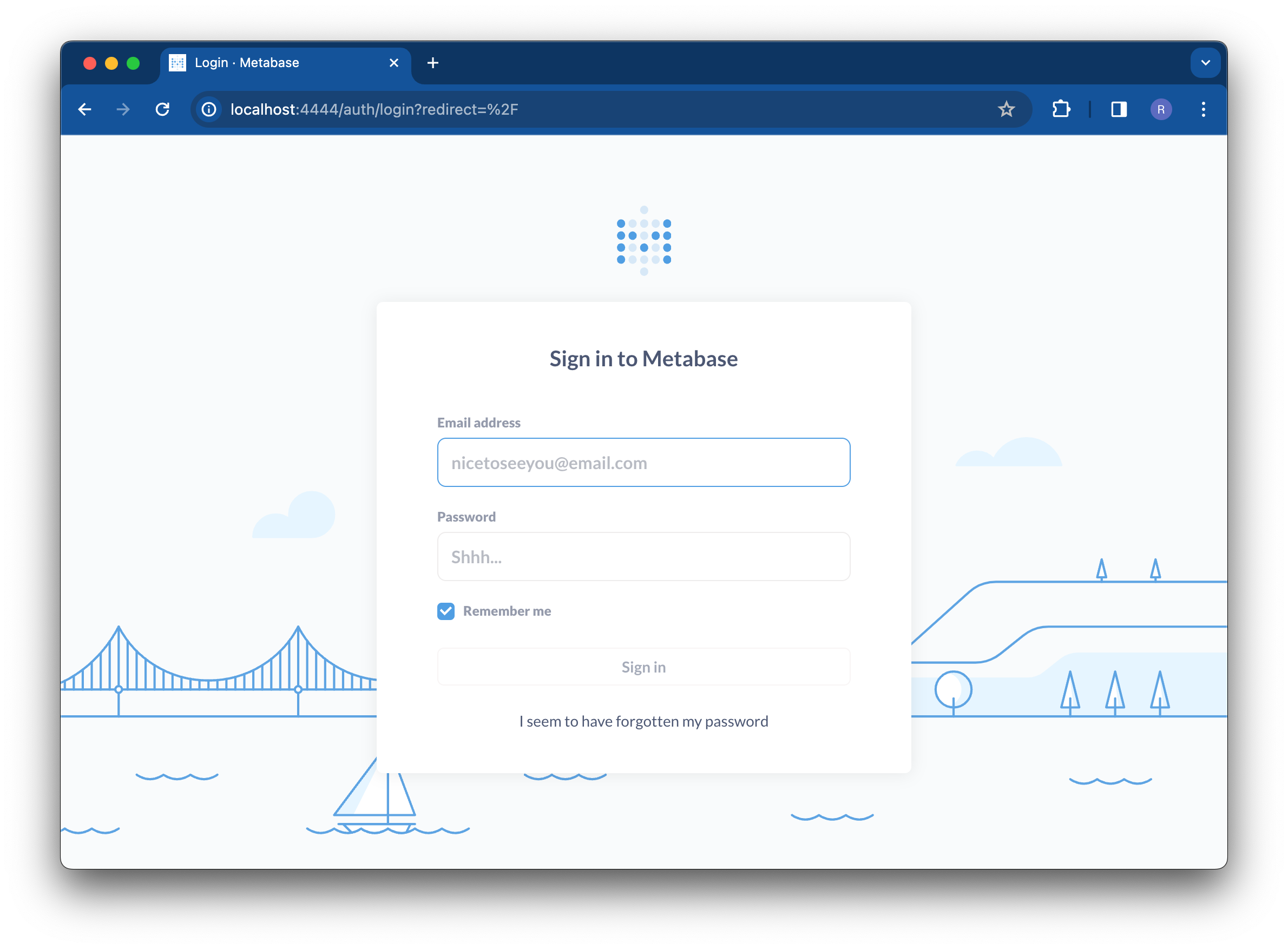This screenshot has height=949, width=1288.
Task: Reload the Metabase login page
Action: [x=162, y=109]
